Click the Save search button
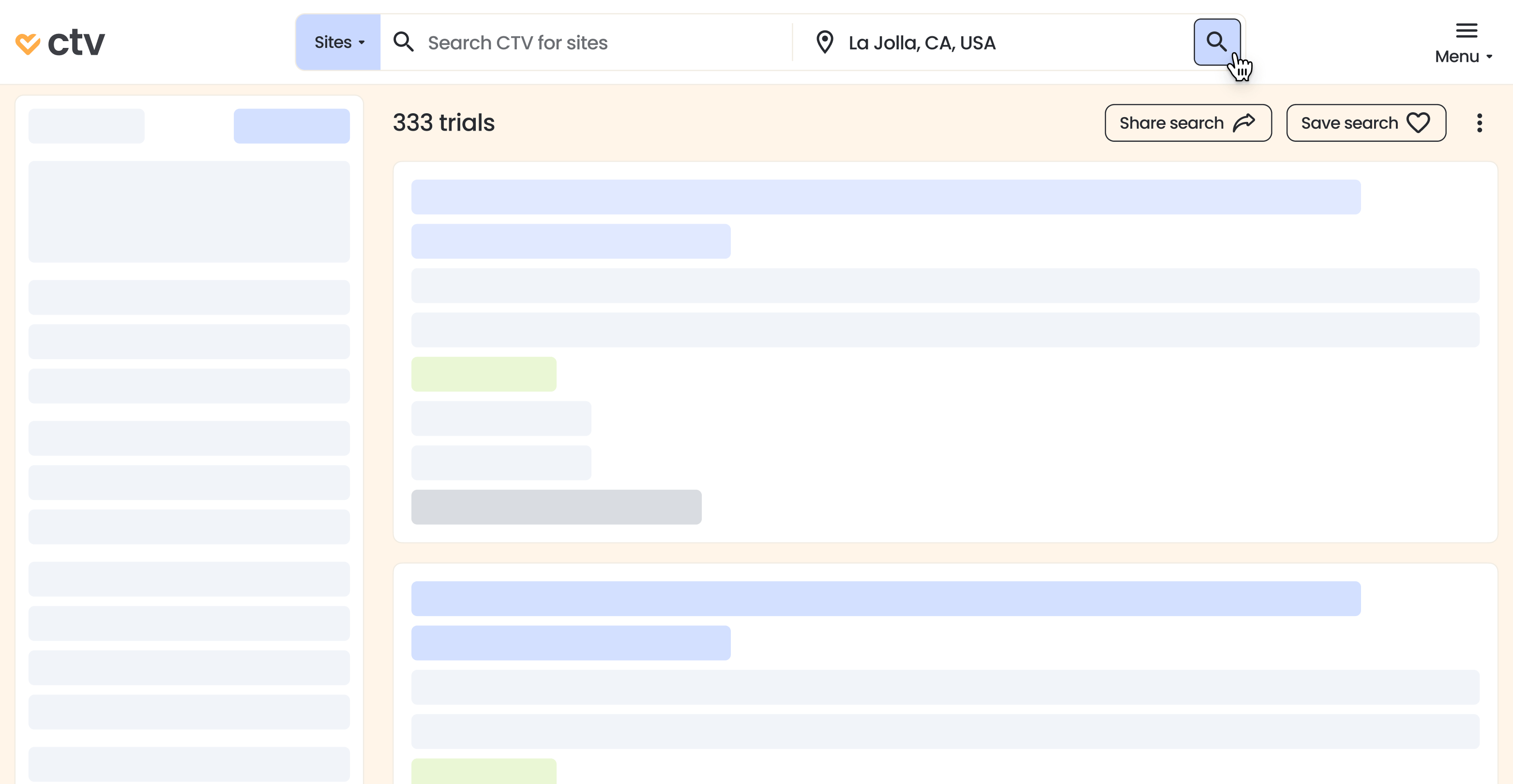This screenshot has height=784, width=1513. 1365,123
